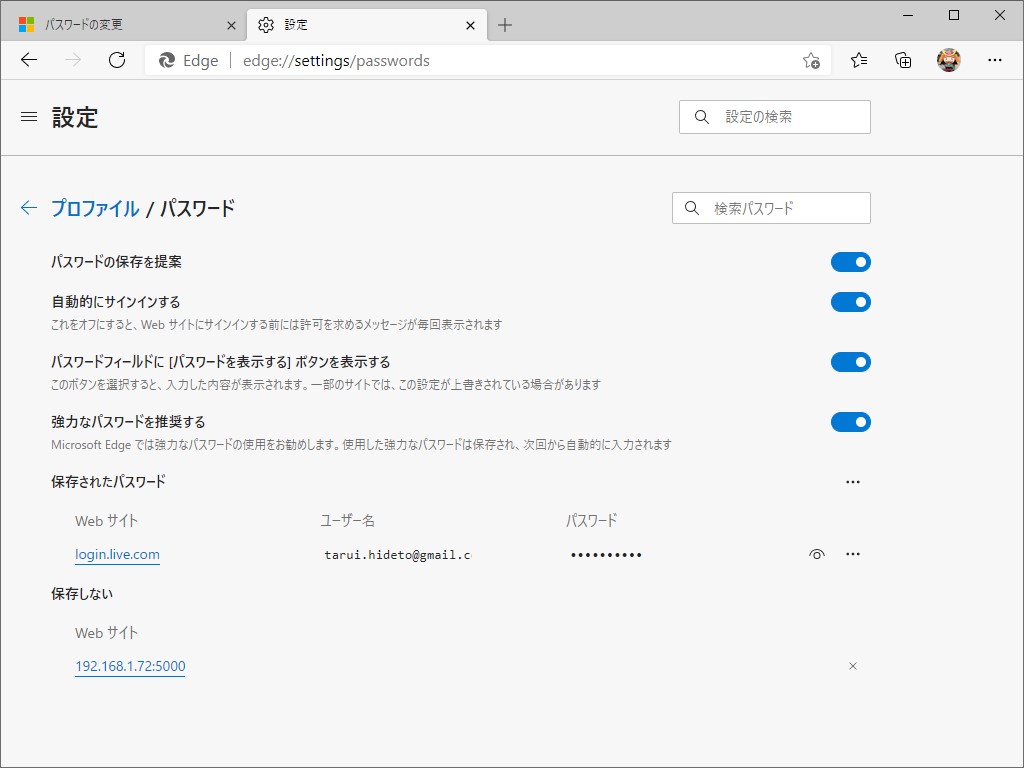
Task: Click the profile avatar picture
Action: [x=948, y=60]
